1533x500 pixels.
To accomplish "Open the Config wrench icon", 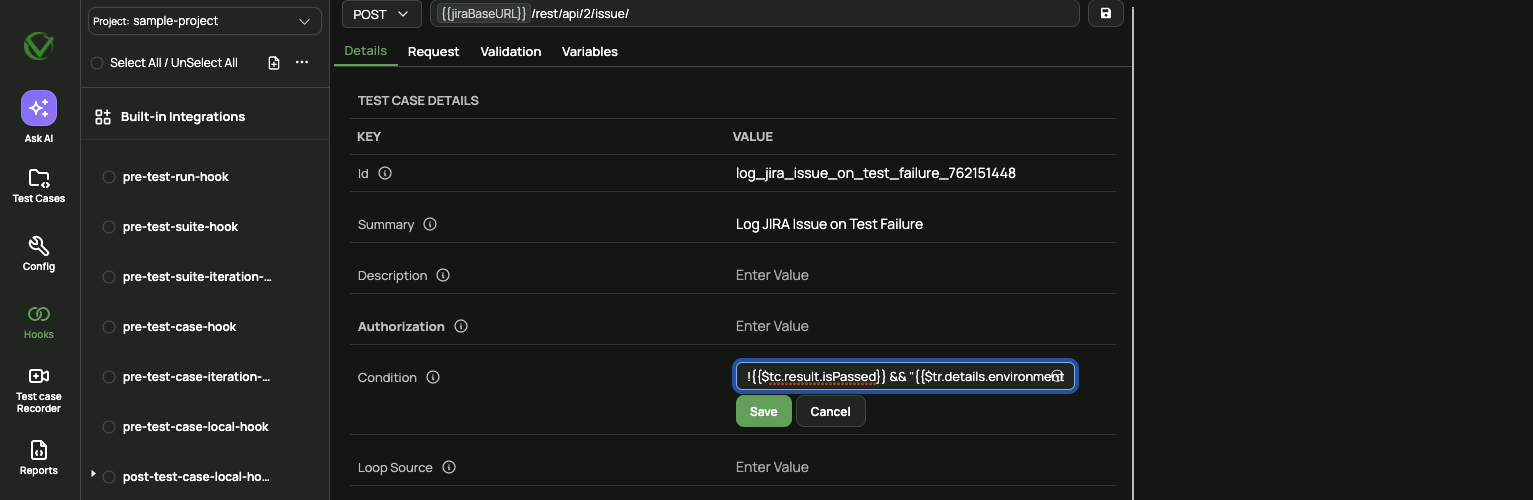I will point(39,246).
